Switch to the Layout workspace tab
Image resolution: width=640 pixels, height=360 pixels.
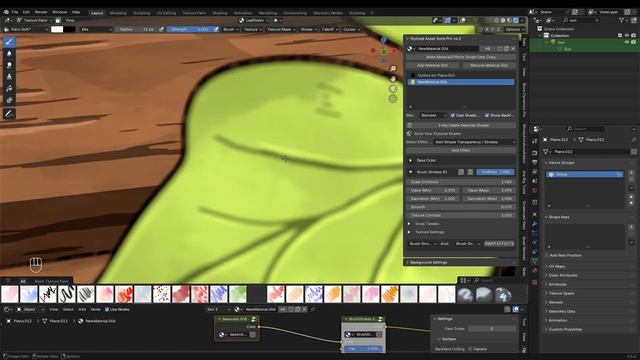[x=97, y=13]
